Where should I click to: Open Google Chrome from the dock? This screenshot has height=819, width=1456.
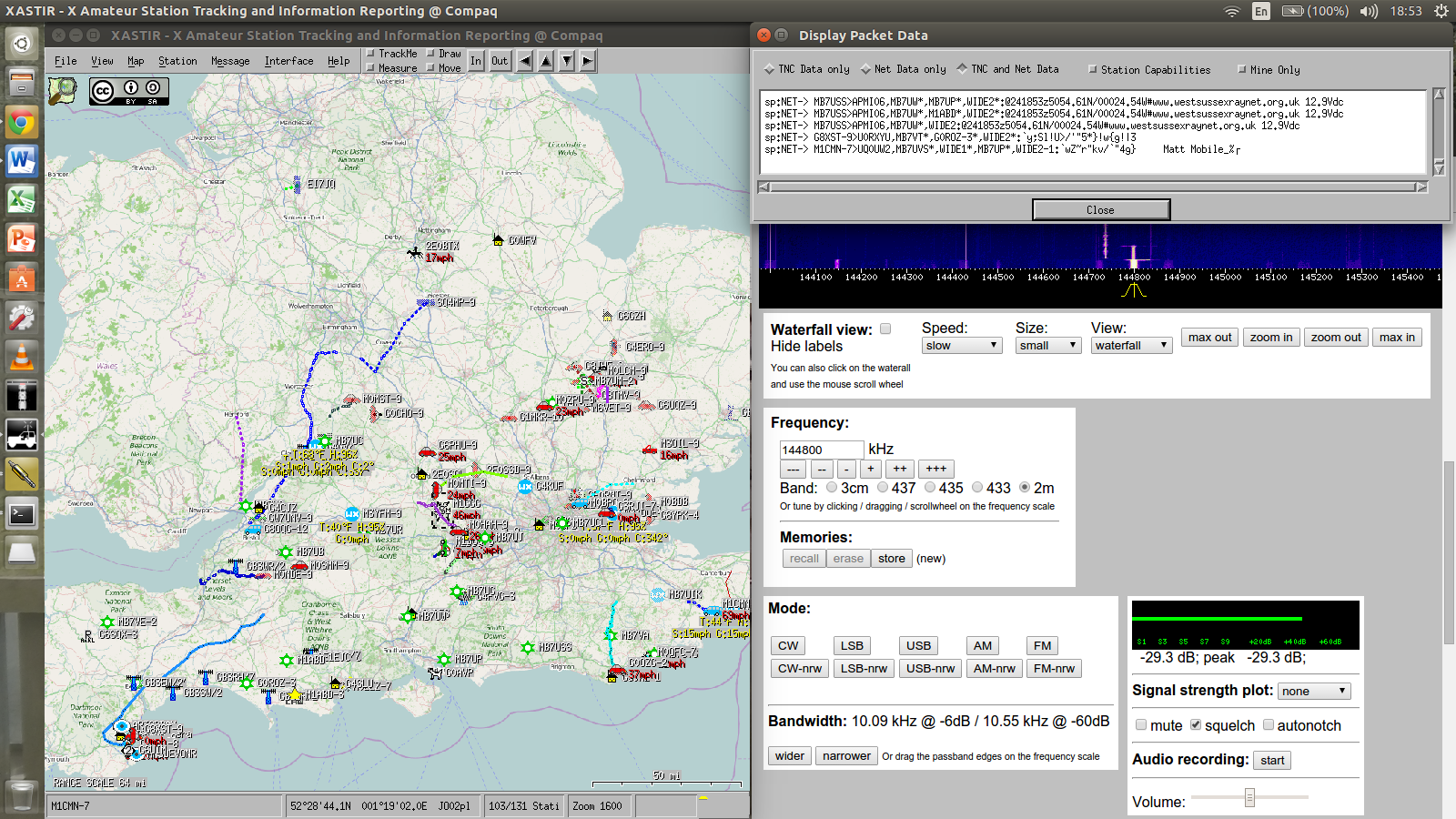[x=21, y=122]
